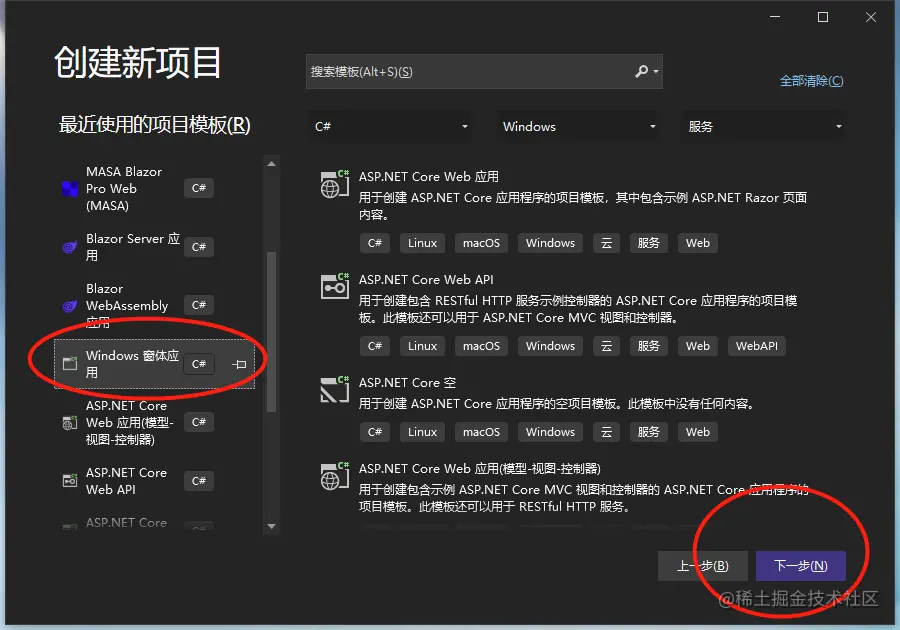Screen dimensions: 900x630
Task: Click the ASP.NET Core Web 应用 globe icon in results
Action: click(335, 184)
